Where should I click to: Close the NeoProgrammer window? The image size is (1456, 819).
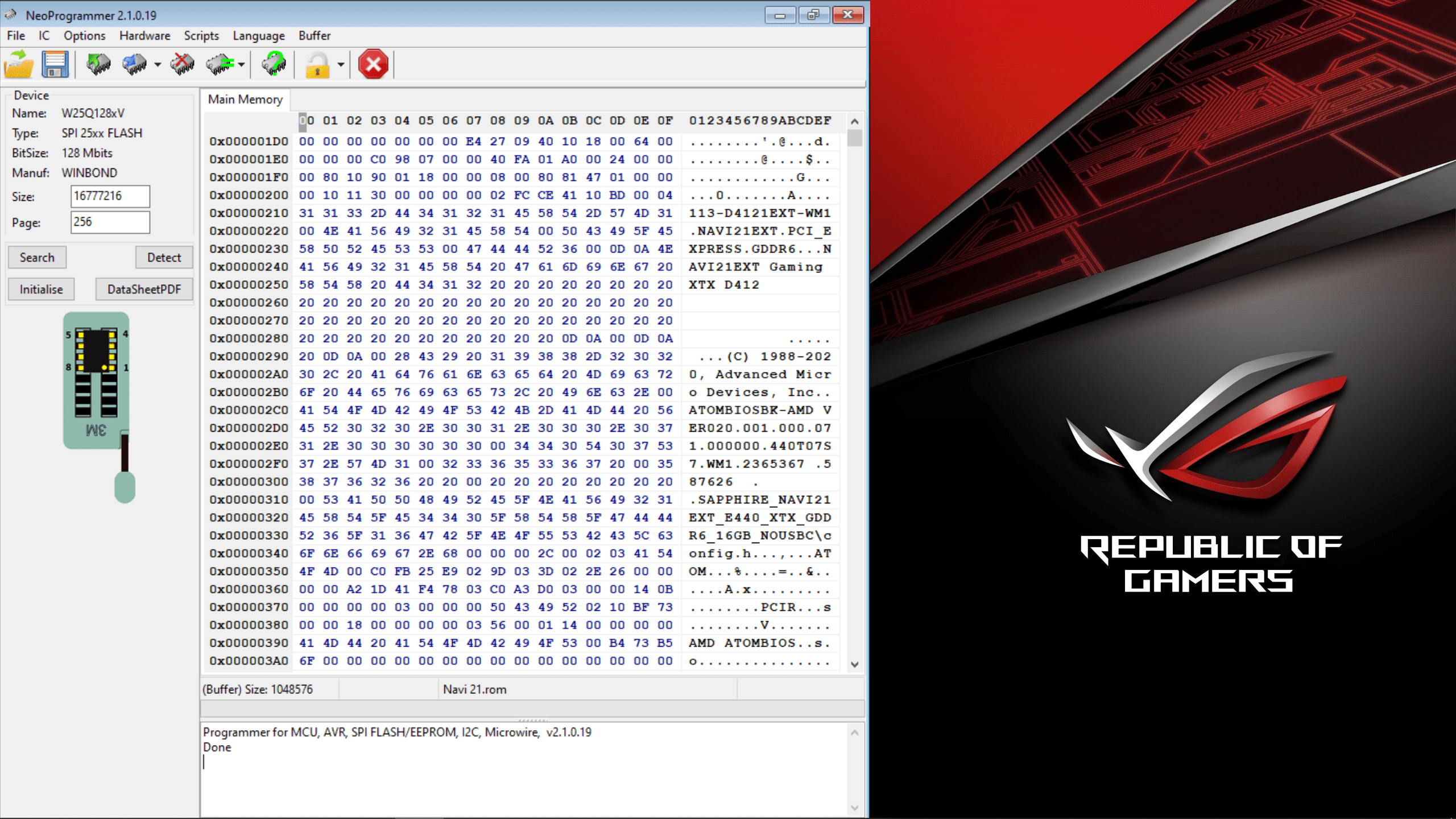(847, 15)
